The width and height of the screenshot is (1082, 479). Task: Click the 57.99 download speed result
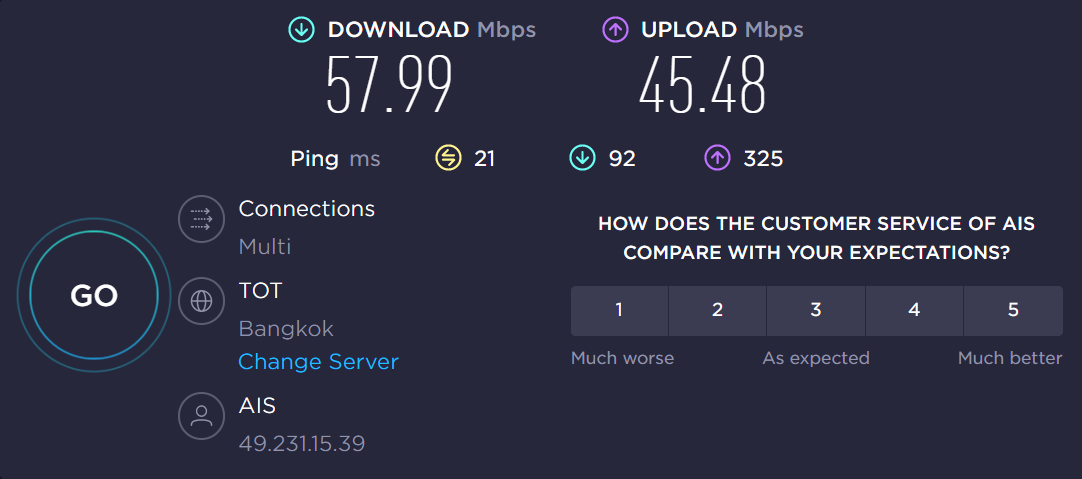coord(389,85)
